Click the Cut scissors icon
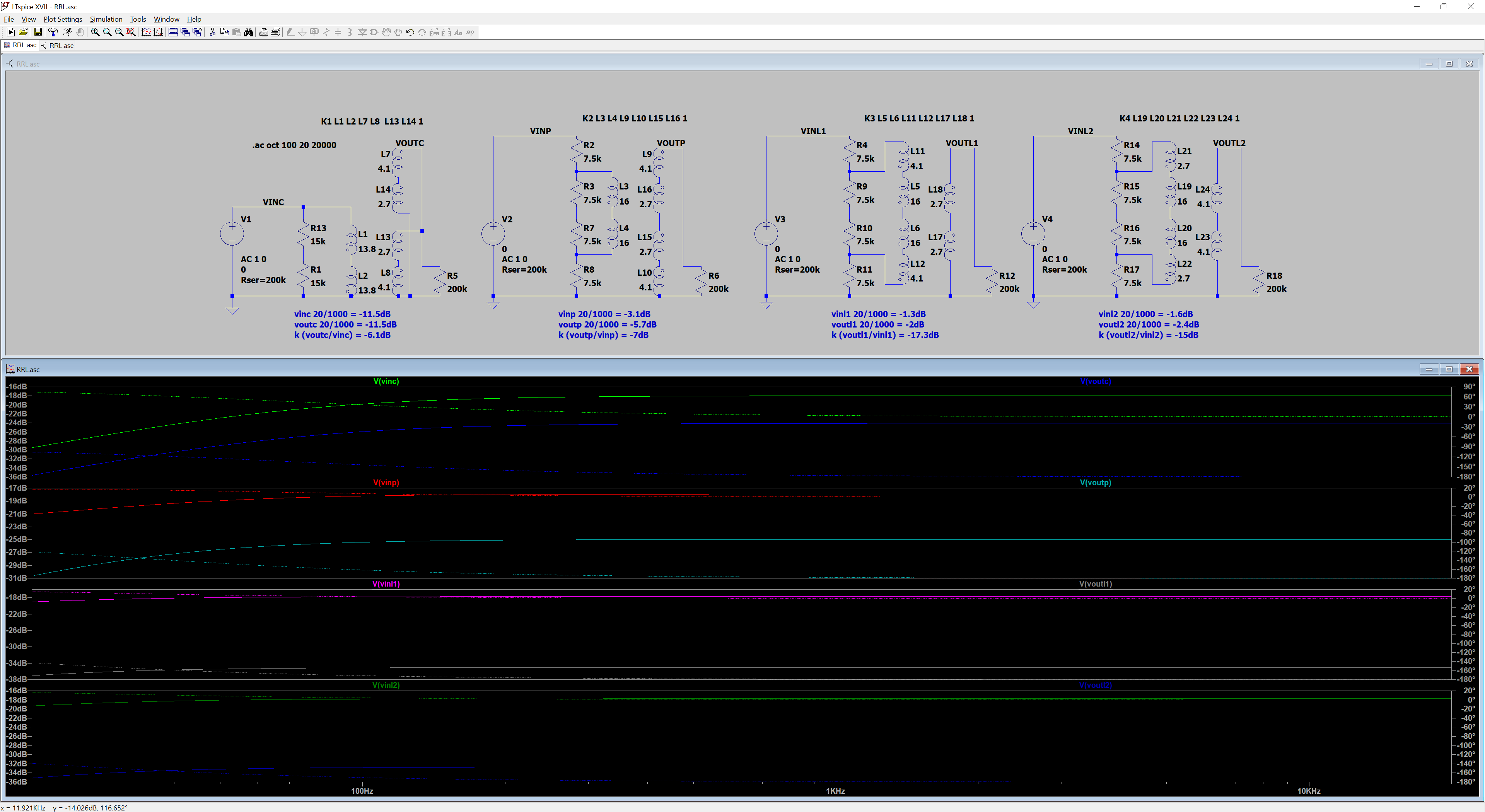1485x812 pixels. (x=212, y=32)
